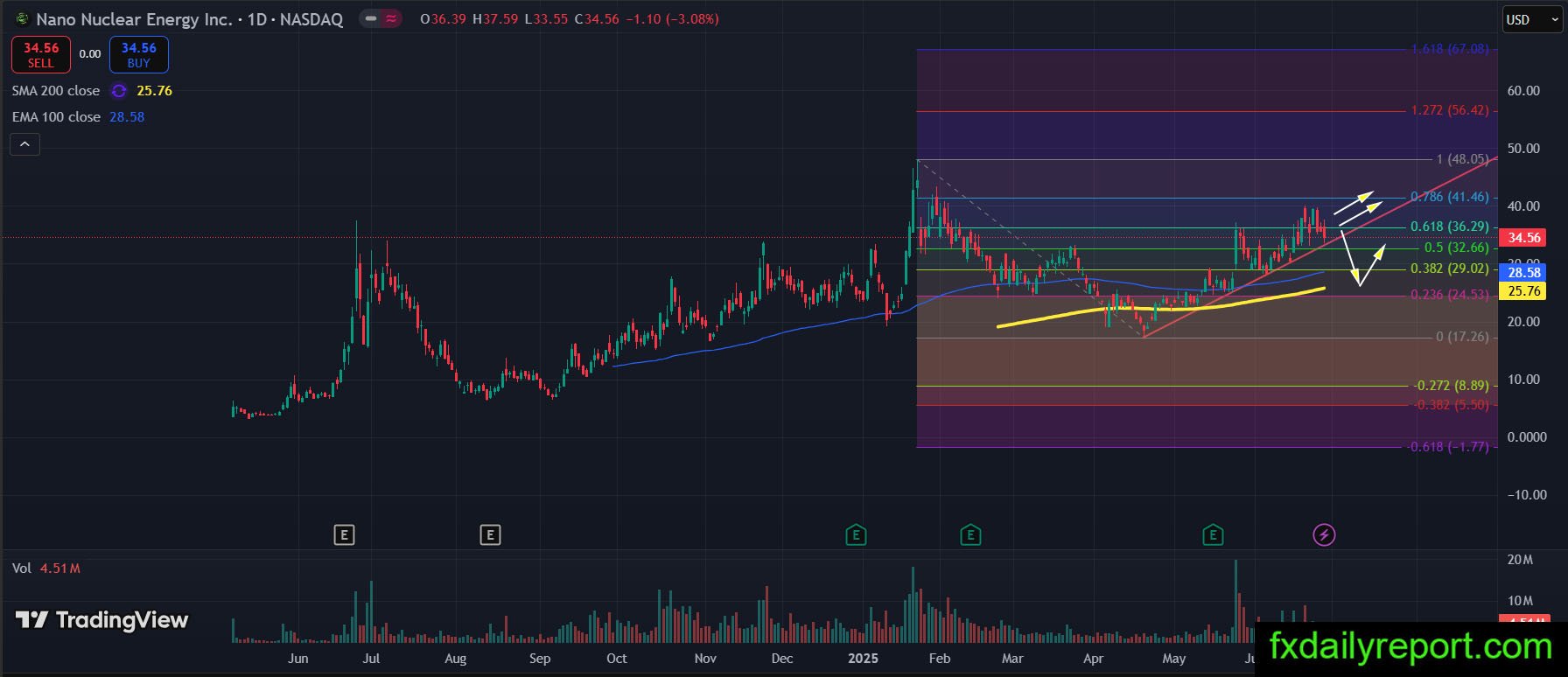This screenshot has width=1568, height=677.
Task: Click the open price O36.39 value
Action: 444,19
